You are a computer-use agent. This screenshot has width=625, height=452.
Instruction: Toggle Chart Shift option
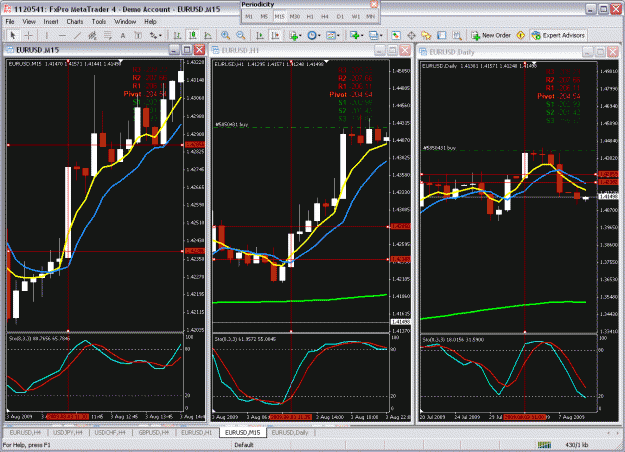pos(275,35)
